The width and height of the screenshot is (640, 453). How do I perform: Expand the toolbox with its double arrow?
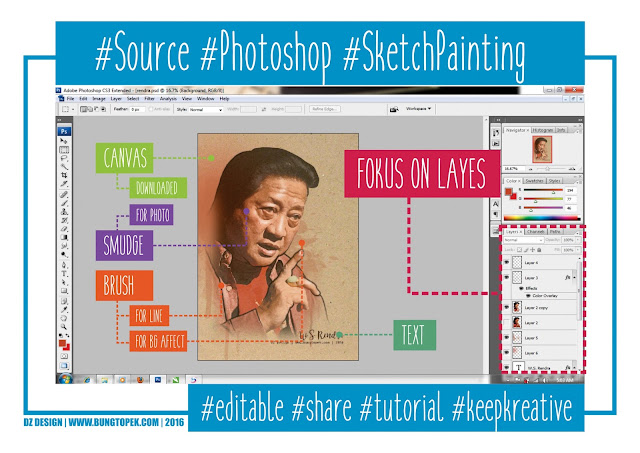pyautogui.click(x=60, y=120)
